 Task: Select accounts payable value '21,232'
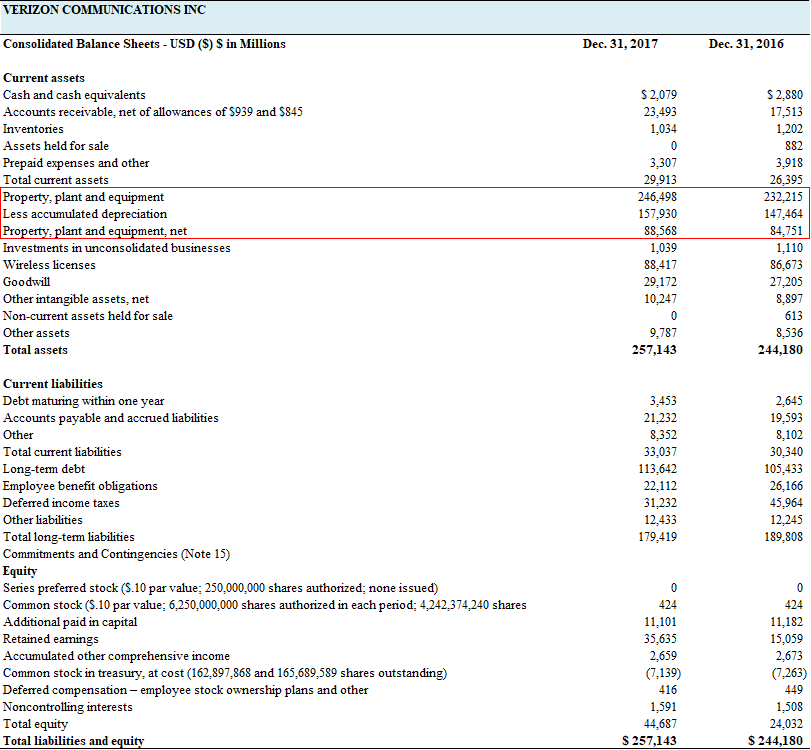[660, 418]
